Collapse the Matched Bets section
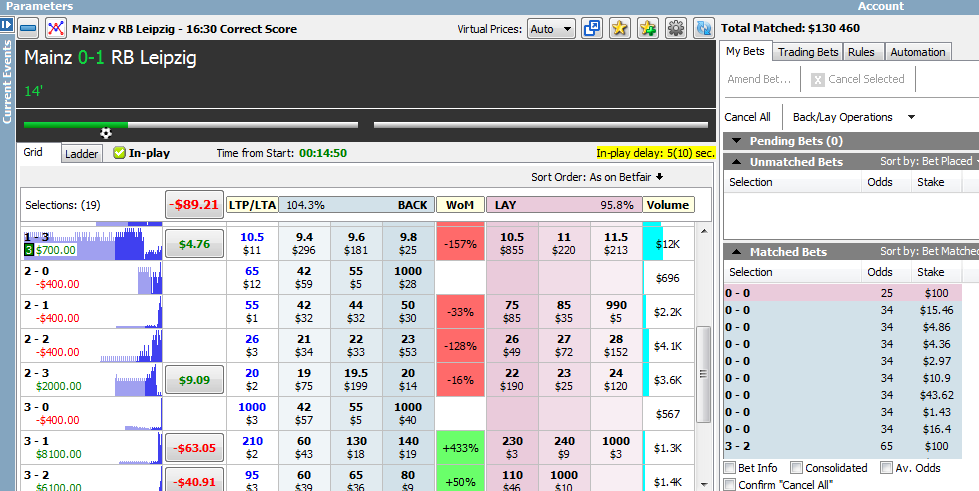The height and width of the screenshot is (491, 979). tap(737, 252)
